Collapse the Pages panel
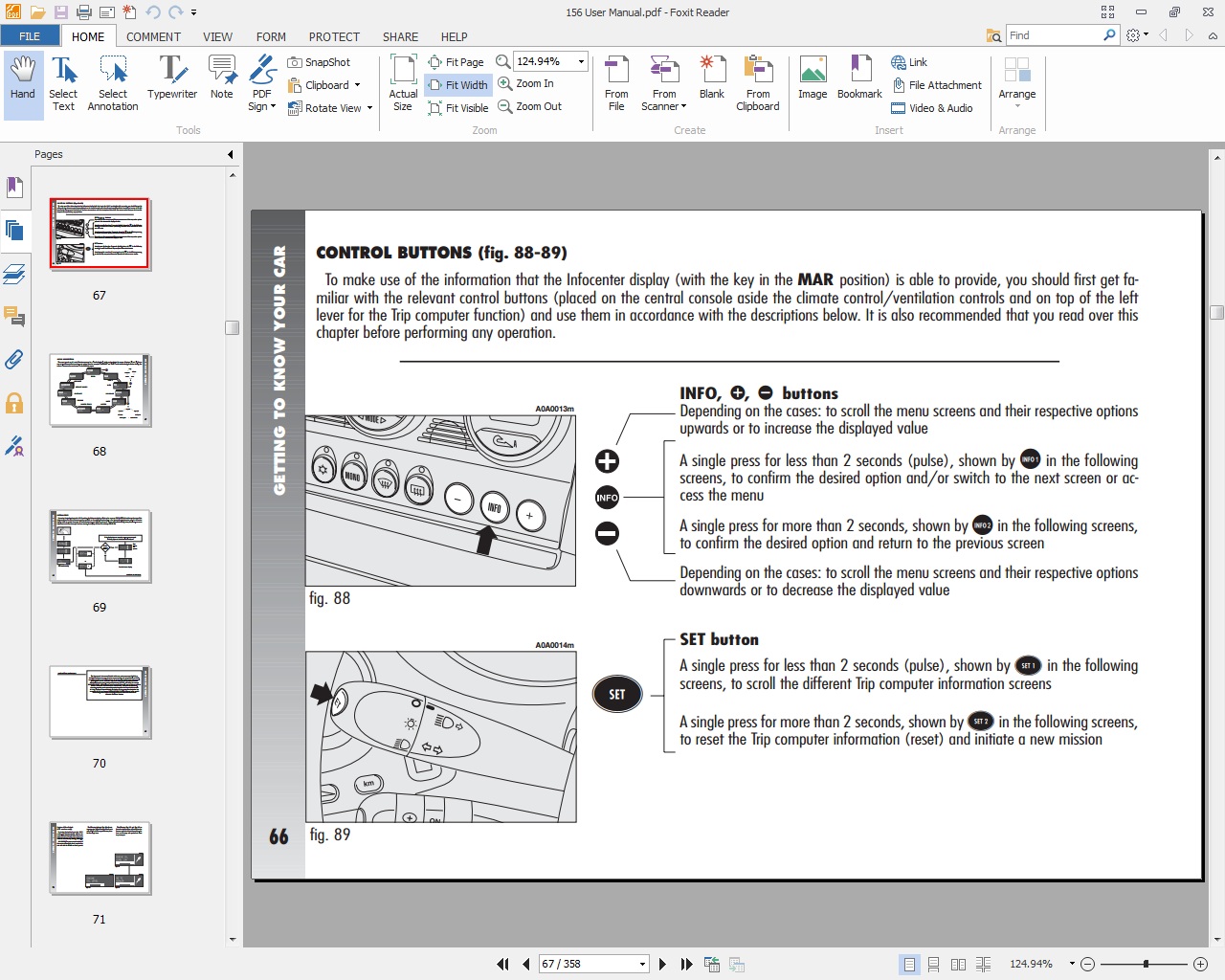Image resolution: width=1225 pixels, height=980 pixels. pos(231,154)
